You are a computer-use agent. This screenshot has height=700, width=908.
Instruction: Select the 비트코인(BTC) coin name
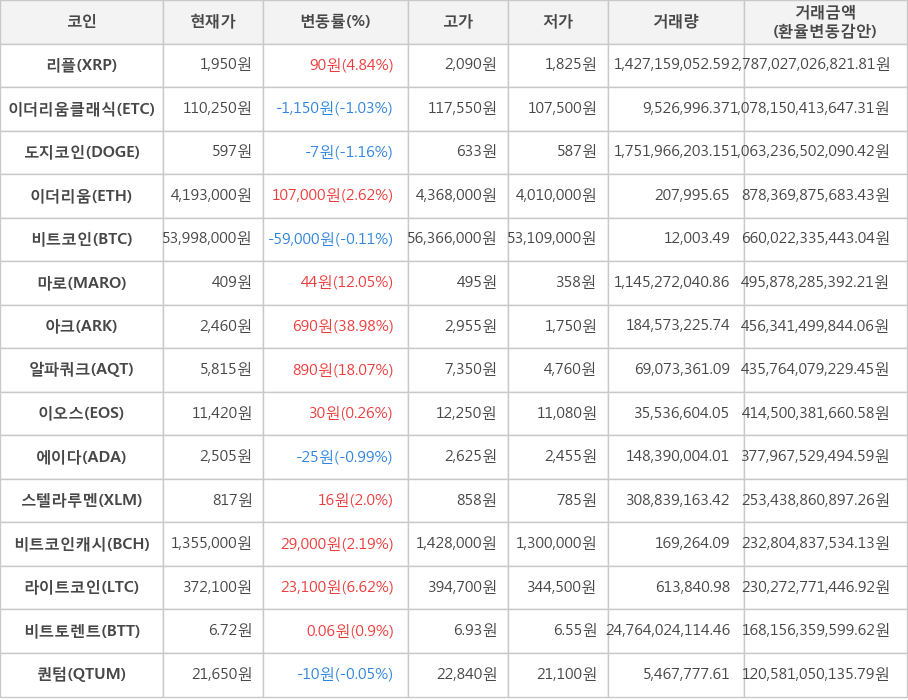click(x=82, y=239)
